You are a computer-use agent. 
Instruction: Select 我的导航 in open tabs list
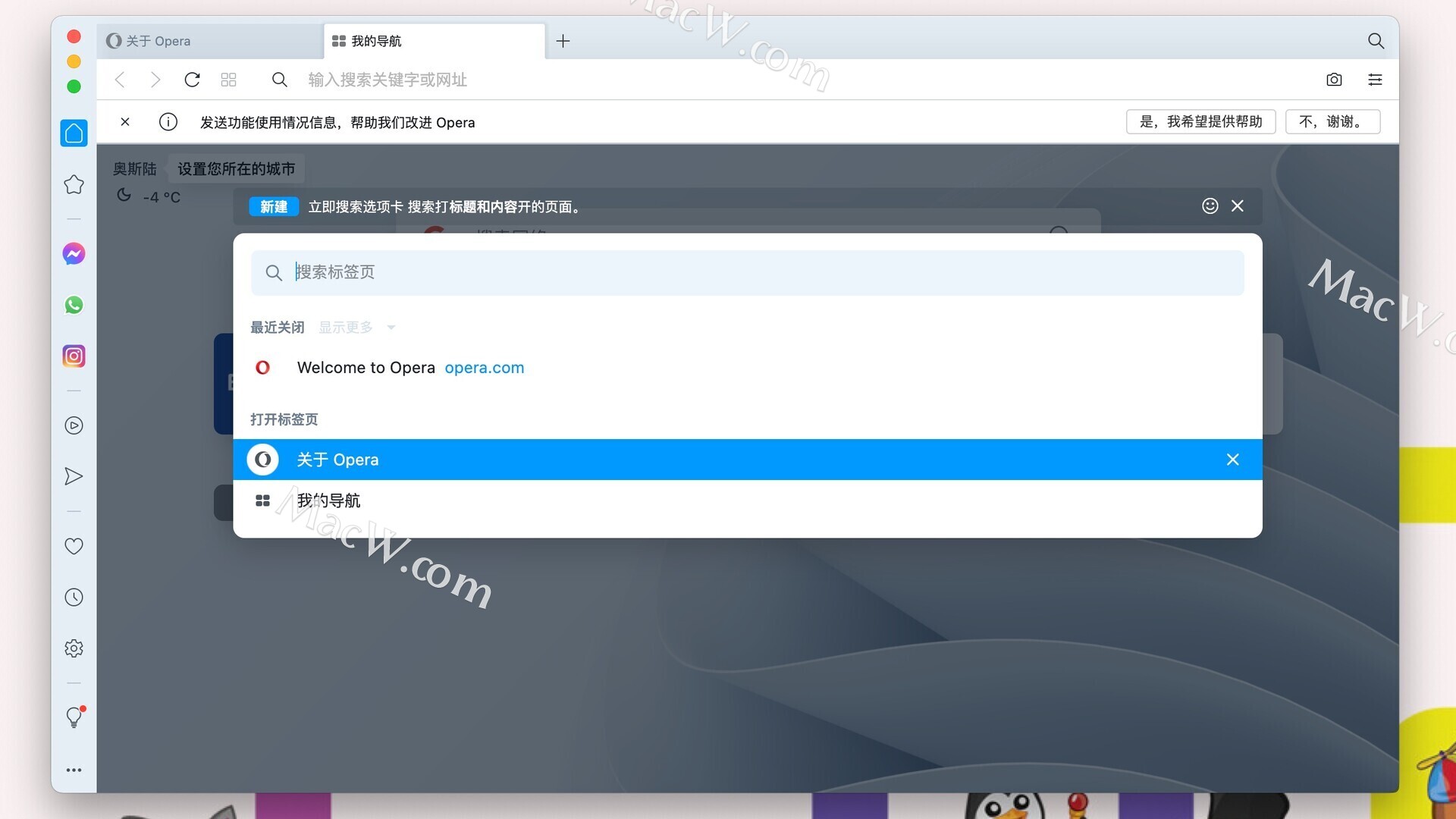point(747,500)
